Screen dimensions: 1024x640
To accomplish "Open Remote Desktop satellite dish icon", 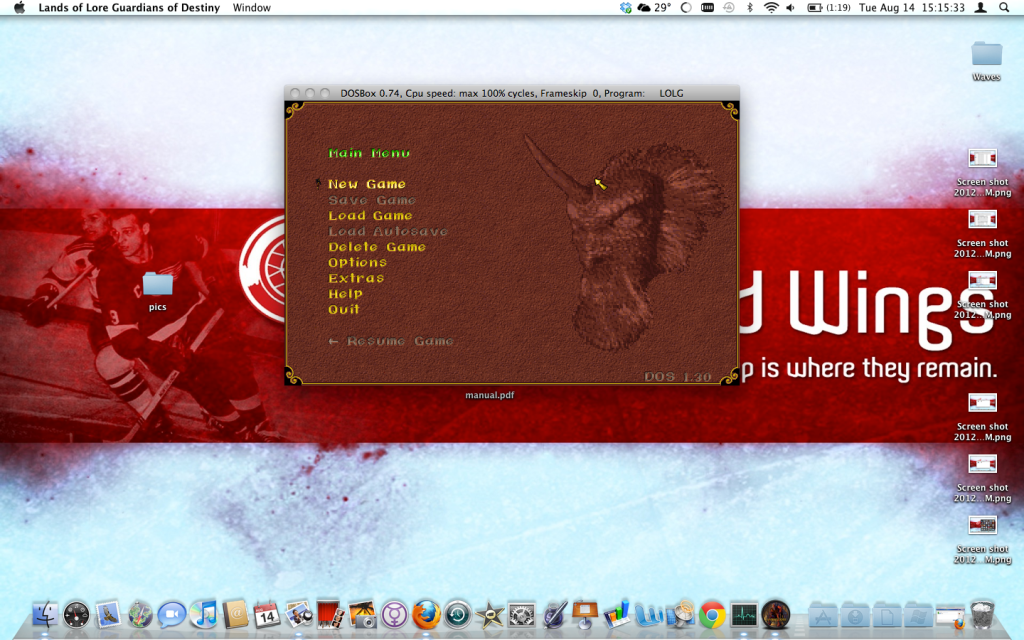I will tap(680, 615).
